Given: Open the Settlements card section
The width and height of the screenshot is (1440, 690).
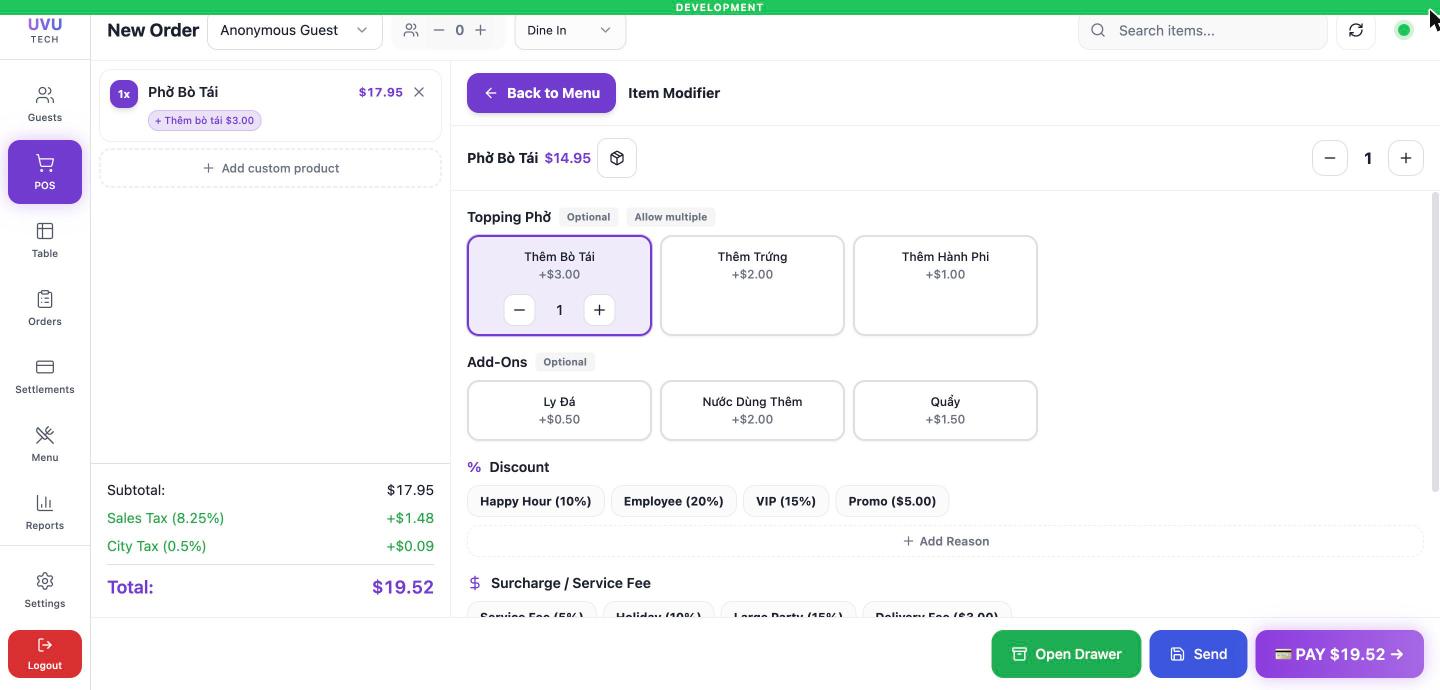Looking at the screenshot, I should coord(45,376).
